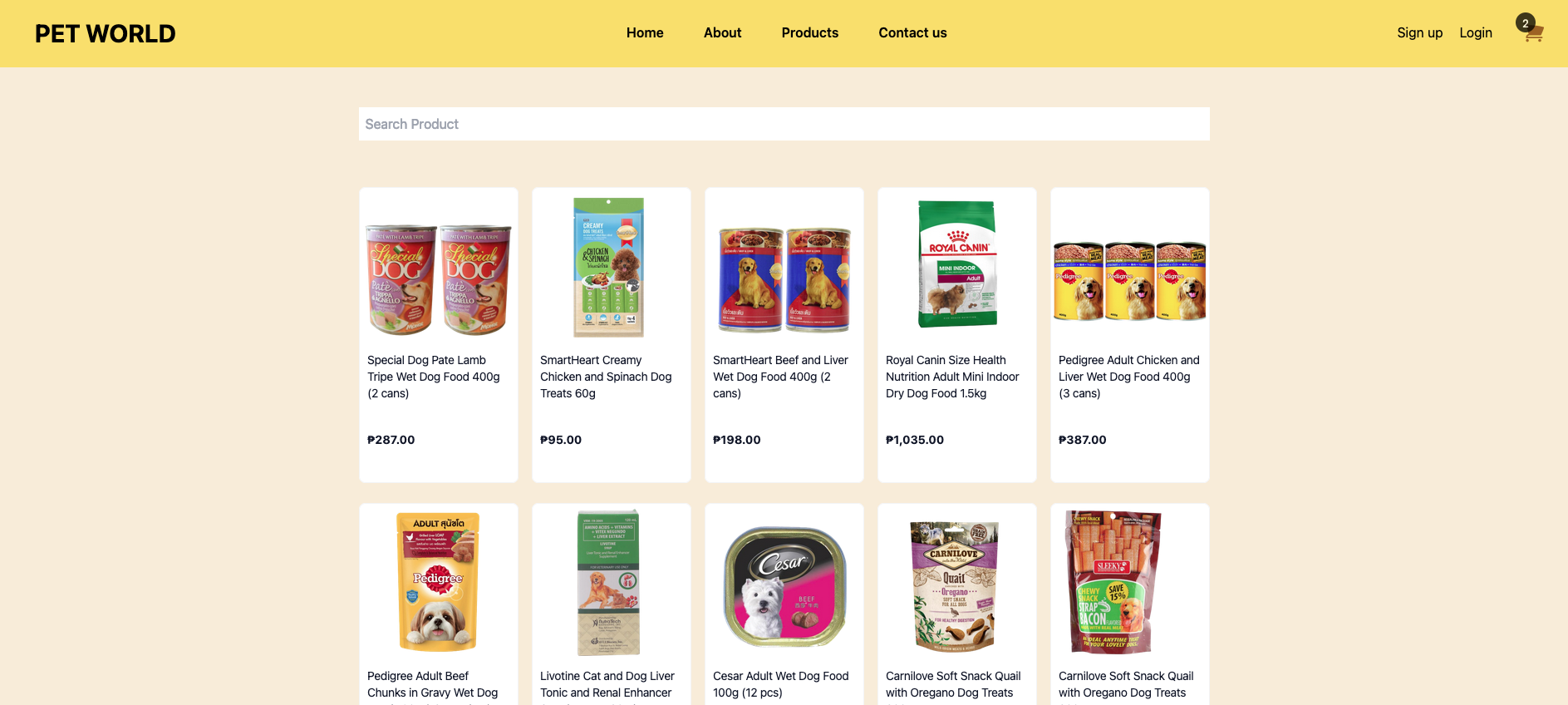Click the Login link
Viewport: 1568px width, 705px height.
pos(1476,32)
